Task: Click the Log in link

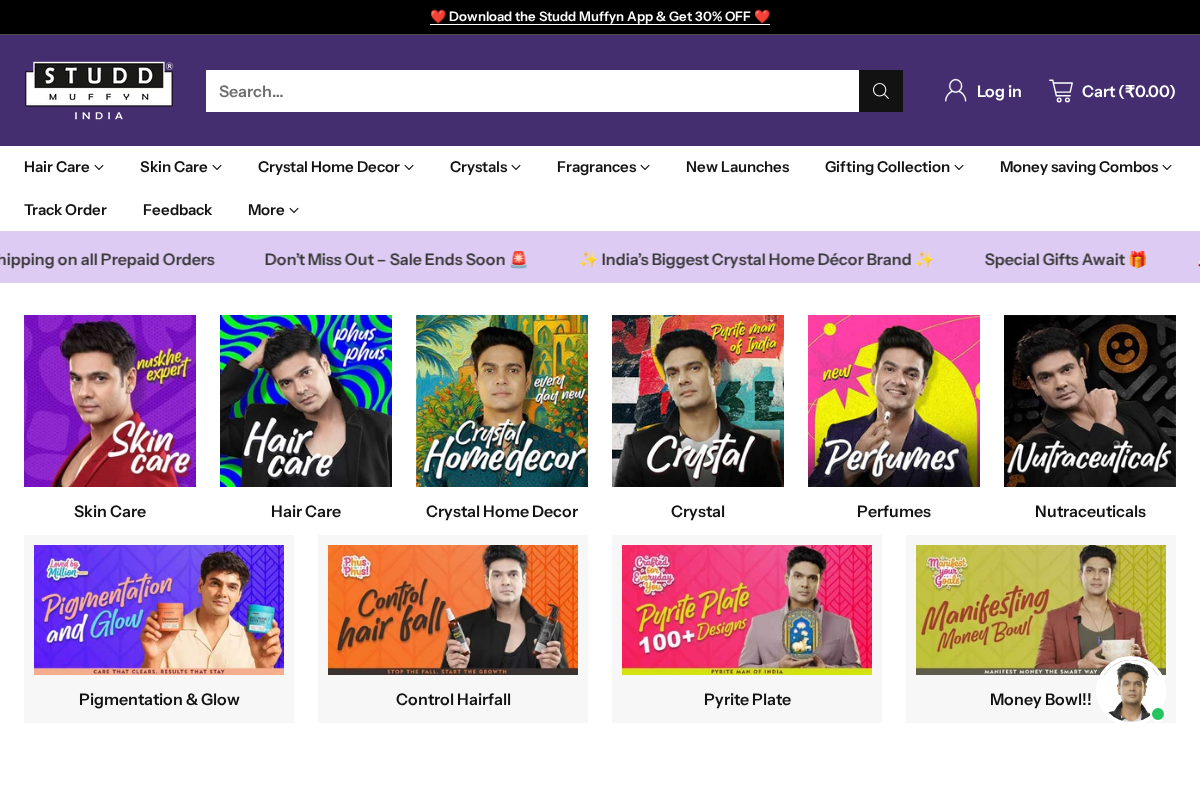Action: (x=998, y=91)
